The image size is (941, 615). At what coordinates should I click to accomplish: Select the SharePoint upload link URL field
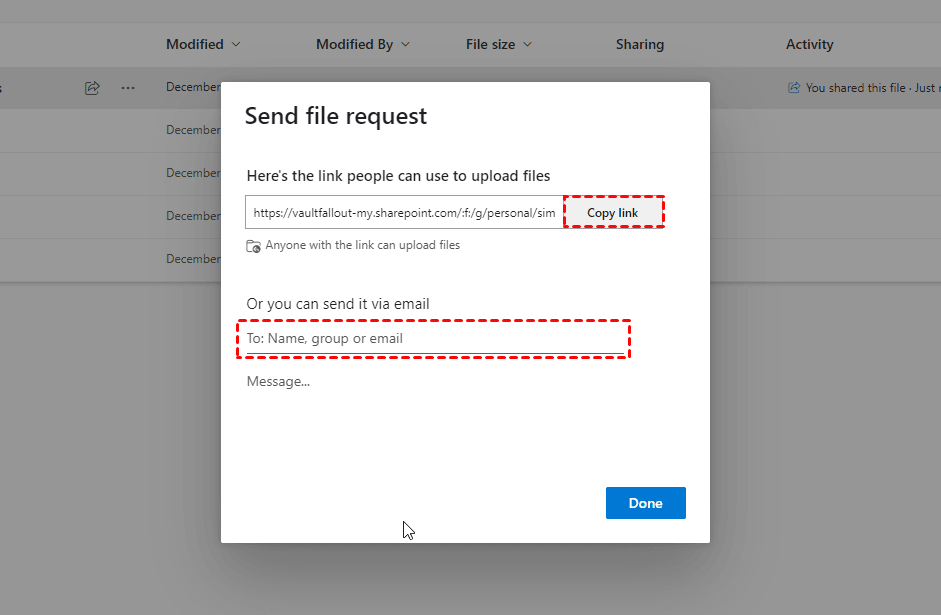point(404,213)
